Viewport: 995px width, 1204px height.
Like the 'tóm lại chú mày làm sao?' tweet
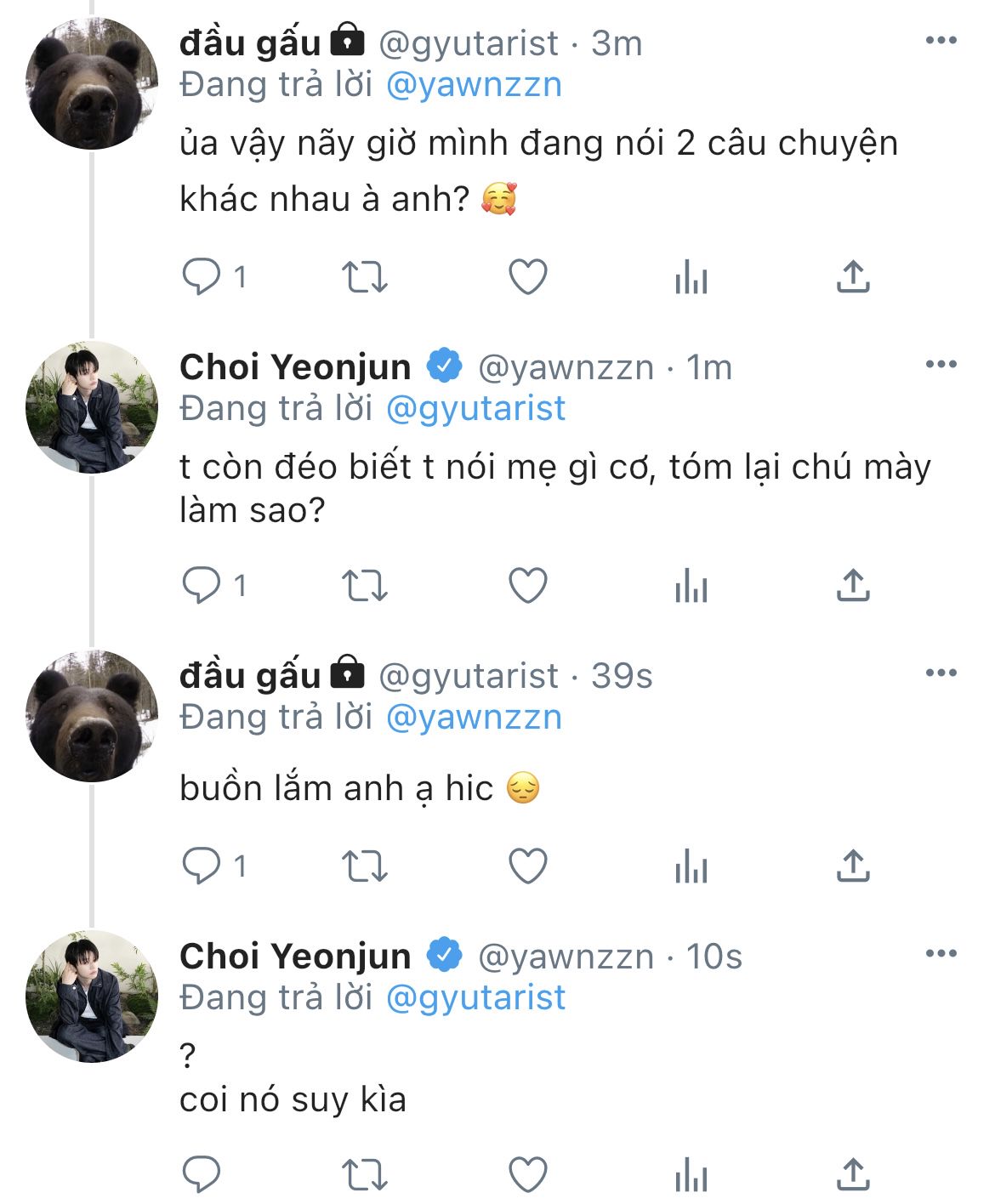(527, 586)
